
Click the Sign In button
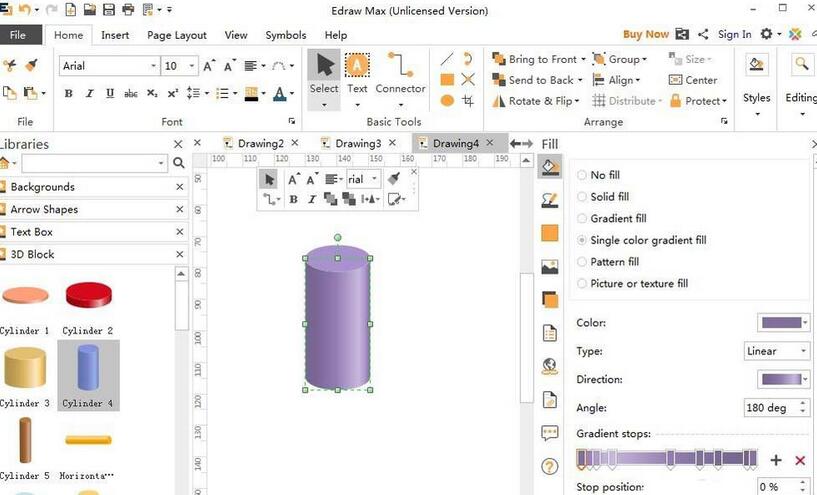tap(734, 34)
